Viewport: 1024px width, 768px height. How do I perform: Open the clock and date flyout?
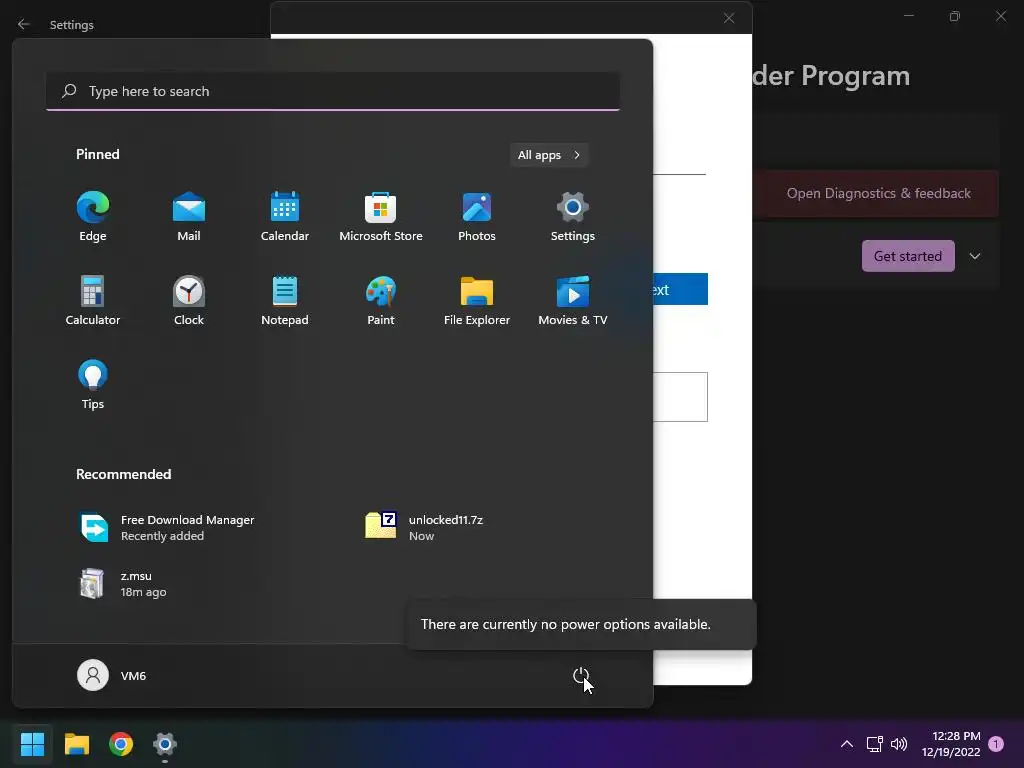[x=951, y=744]
